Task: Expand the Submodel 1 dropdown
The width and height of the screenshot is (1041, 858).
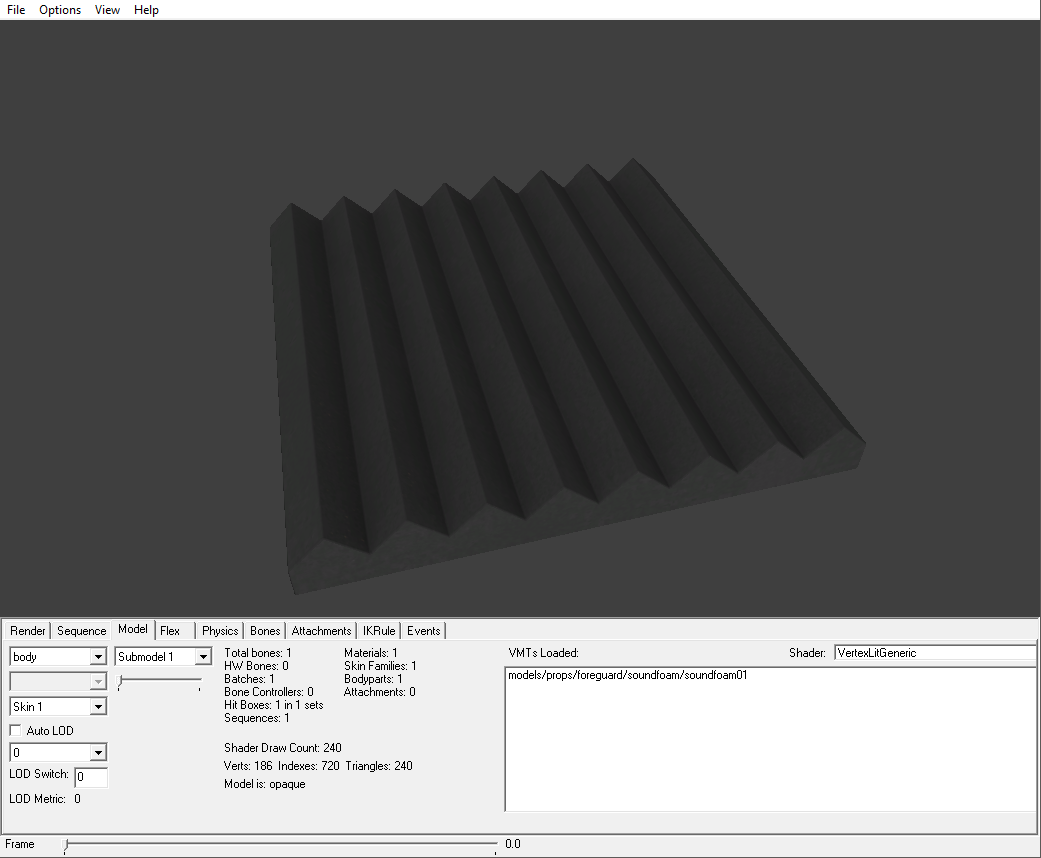Action: point(203,657)
